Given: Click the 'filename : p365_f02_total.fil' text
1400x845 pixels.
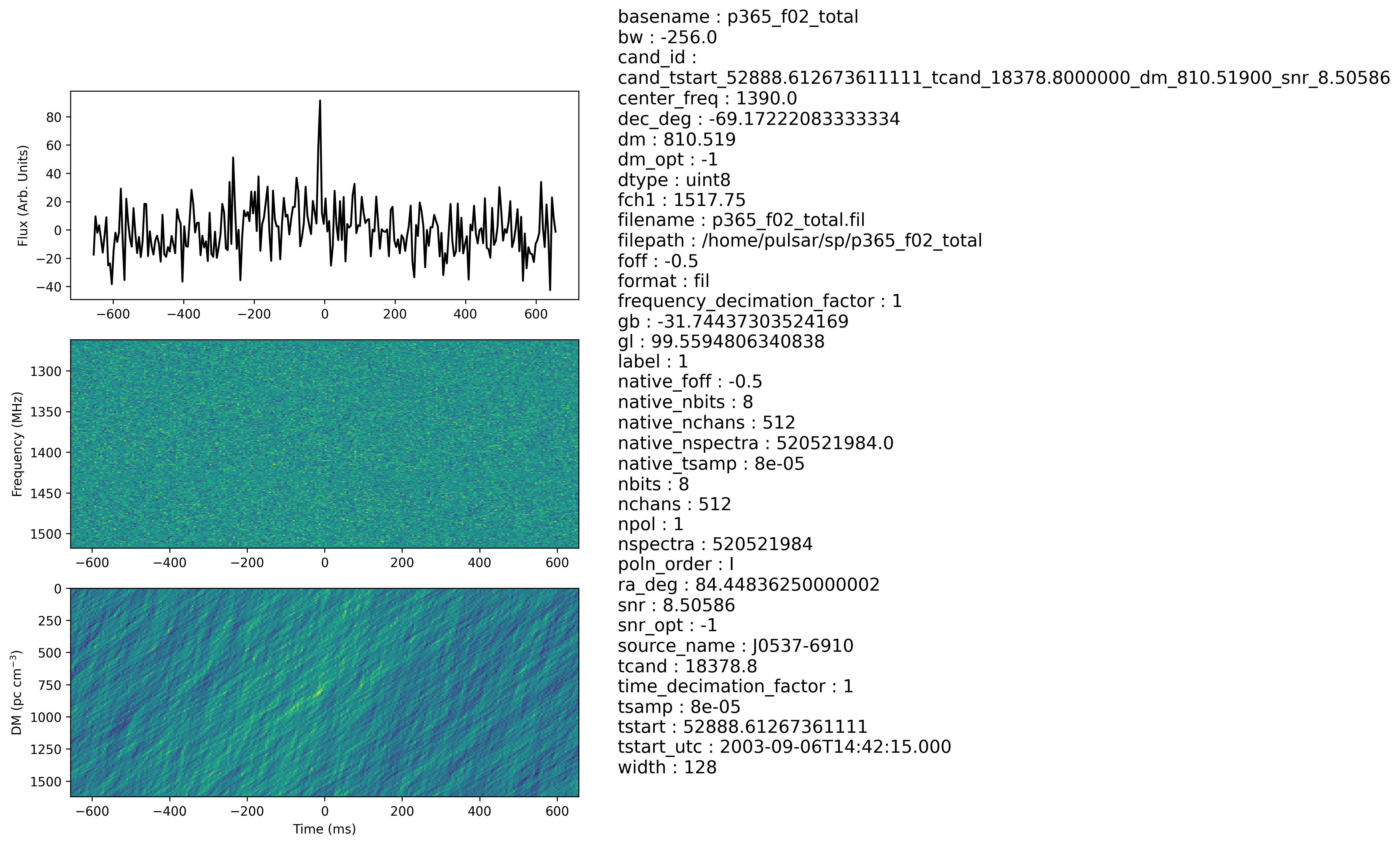Looking at the screenshot, I should pos(741,220).
